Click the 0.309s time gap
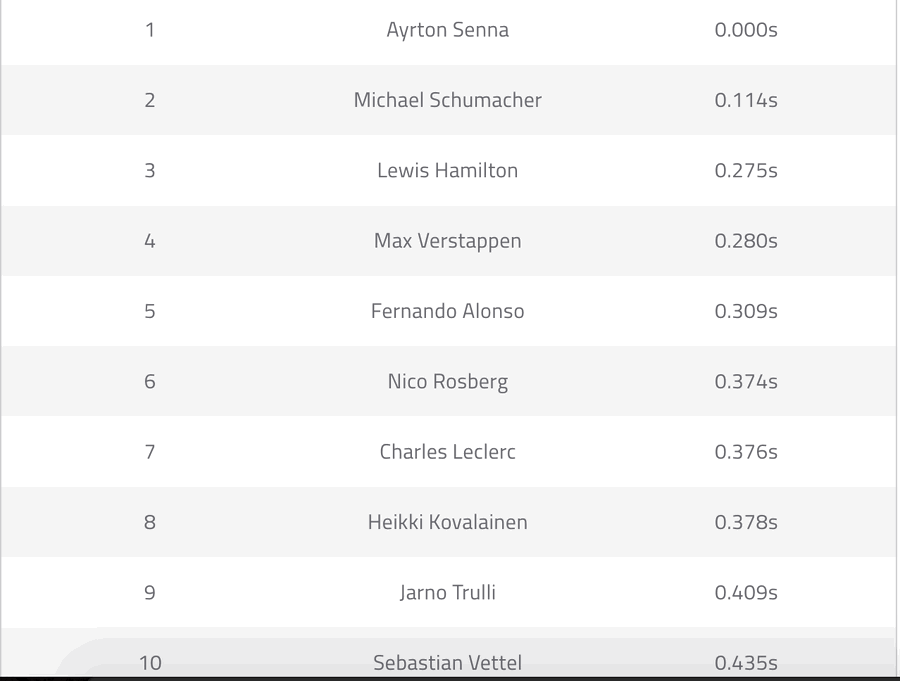Image resolution: width=900 pixels, height=681 pixels. tap(746, 311)
